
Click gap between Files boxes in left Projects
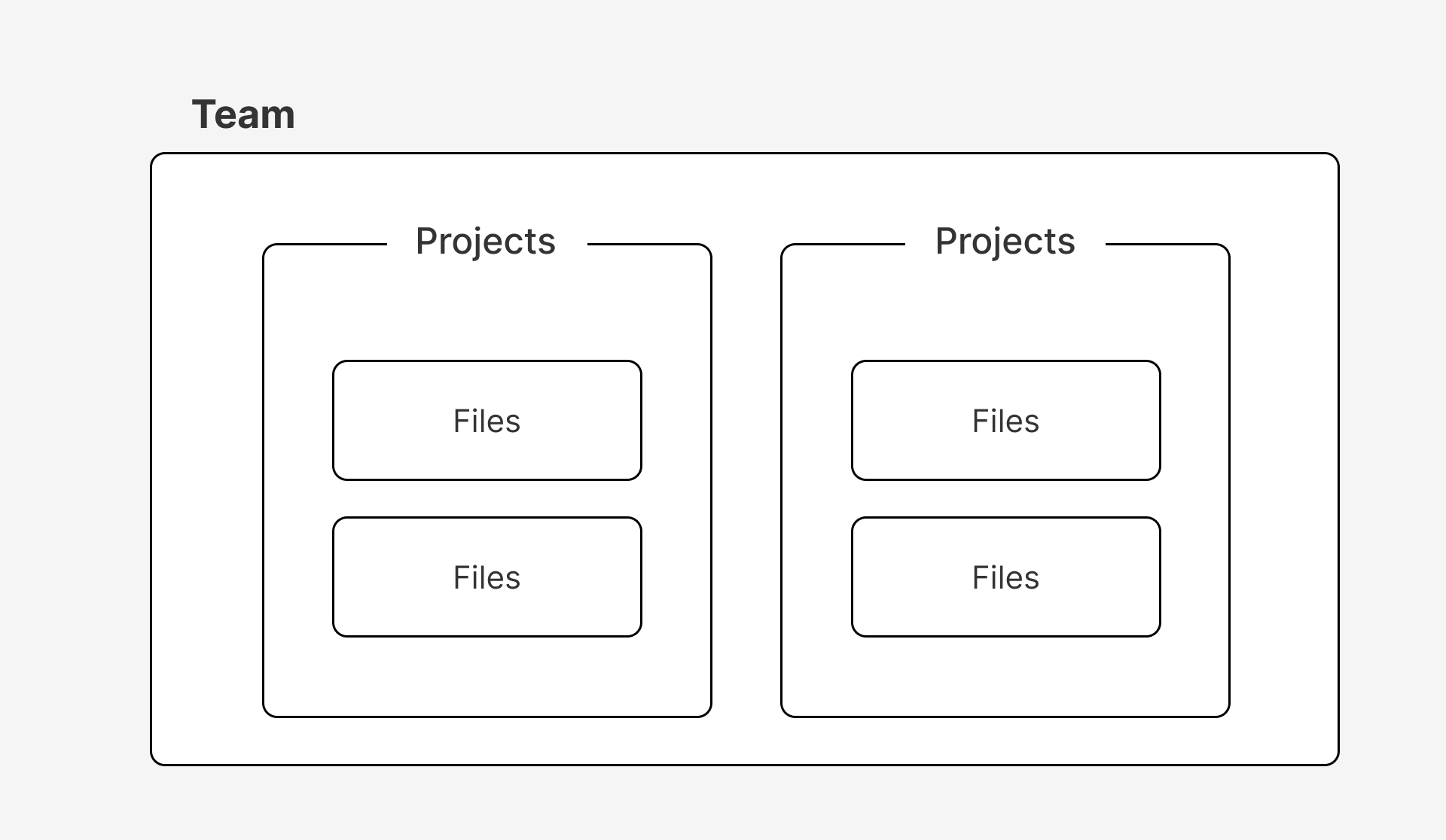point(487,498)
